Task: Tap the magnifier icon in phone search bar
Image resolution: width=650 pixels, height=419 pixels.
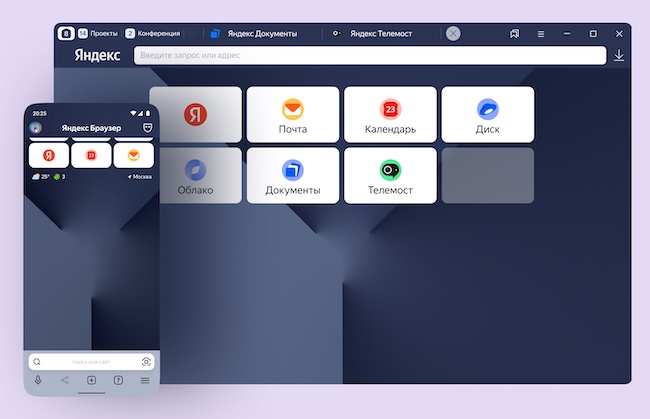Action: [37, 362]
